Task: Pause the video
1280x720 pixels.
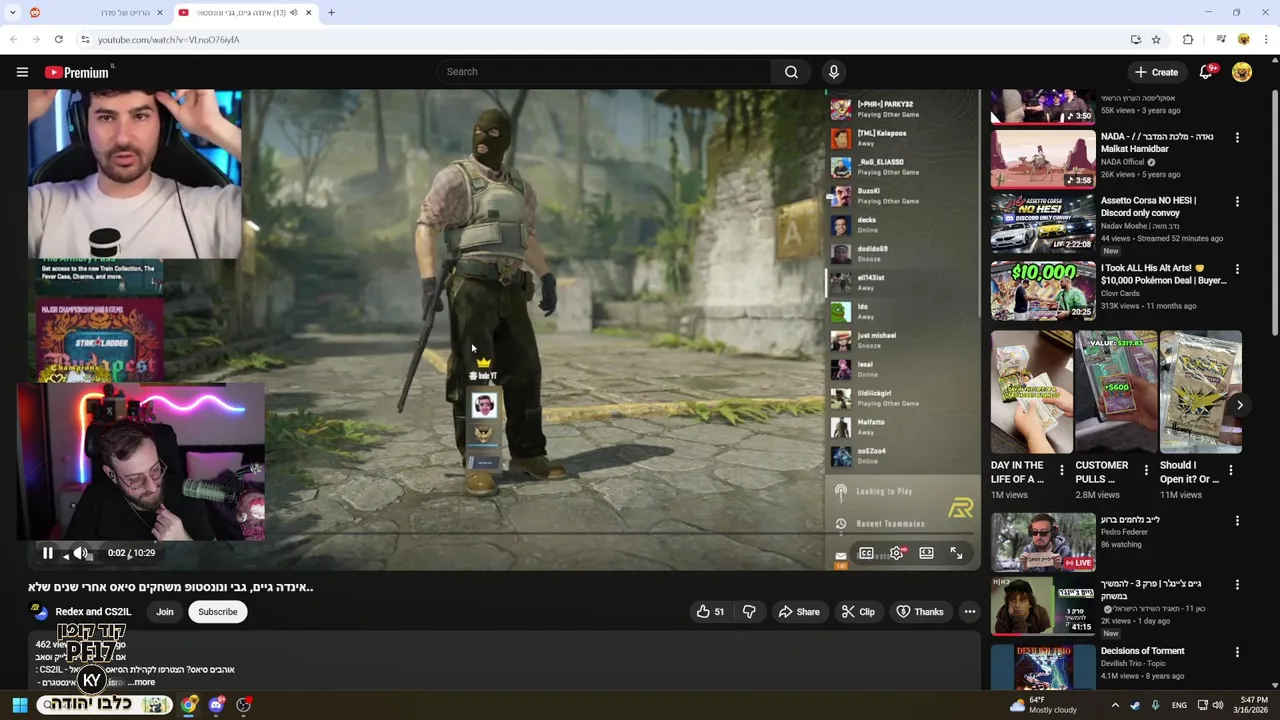Action: click(47, 553)
